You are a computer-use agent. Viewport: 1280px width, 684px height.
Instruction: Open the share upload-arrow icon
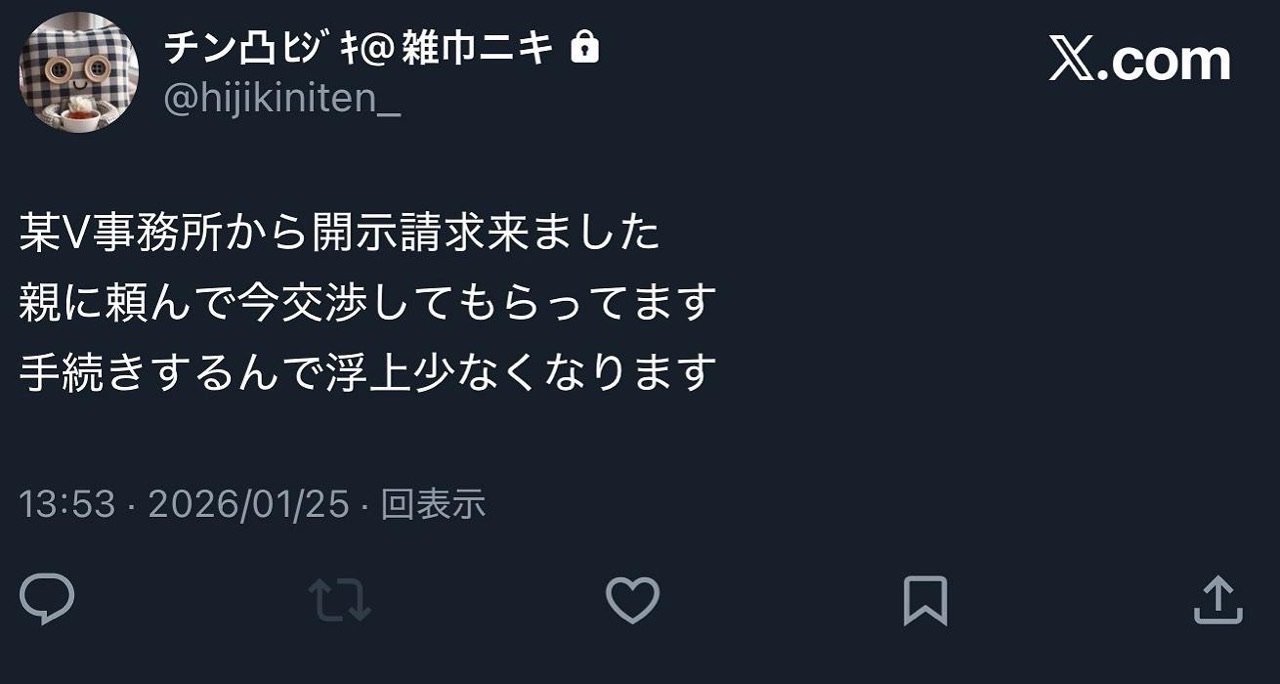point(1218,600)
